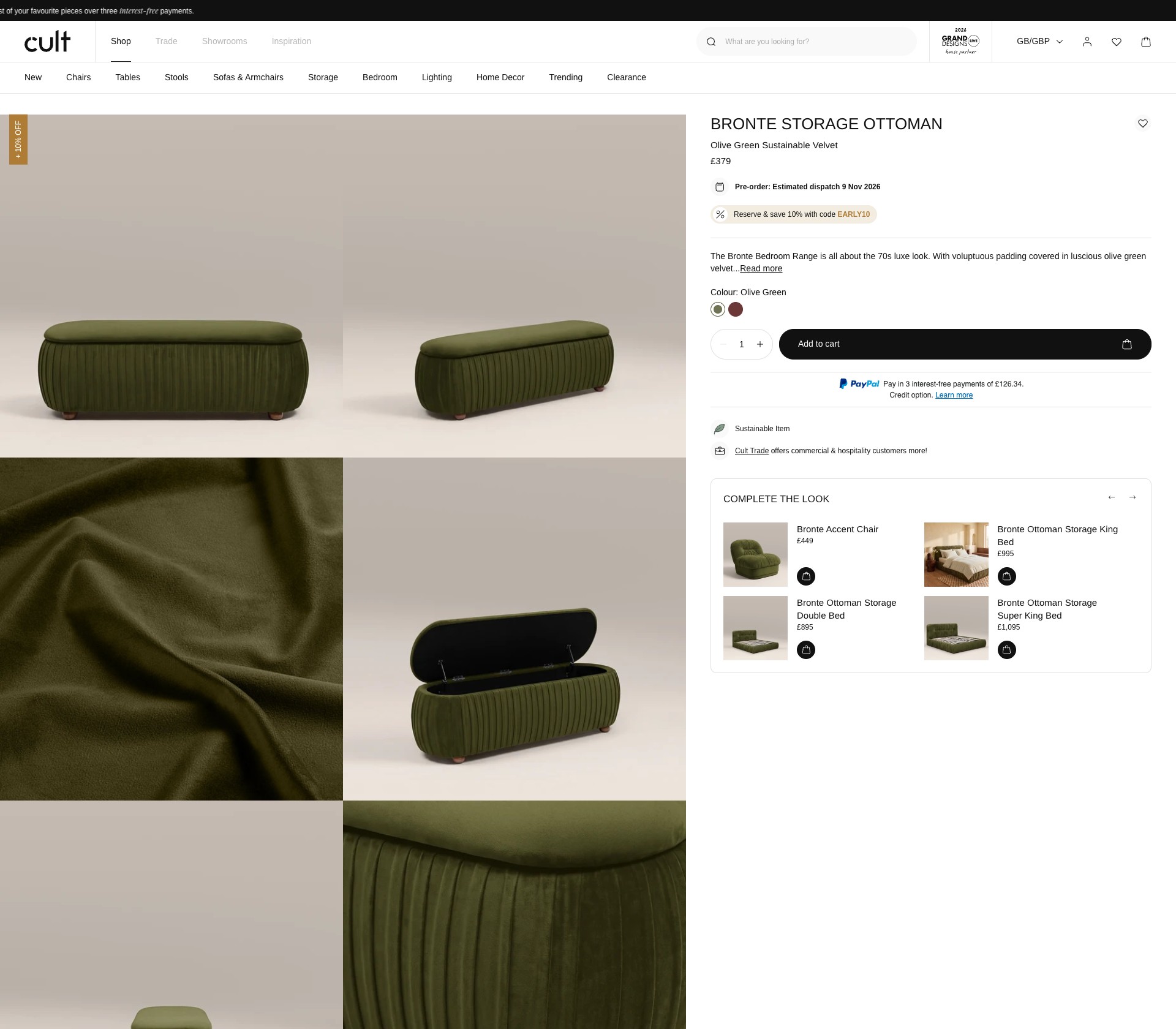Open the Bedroom category

point(380,77)
